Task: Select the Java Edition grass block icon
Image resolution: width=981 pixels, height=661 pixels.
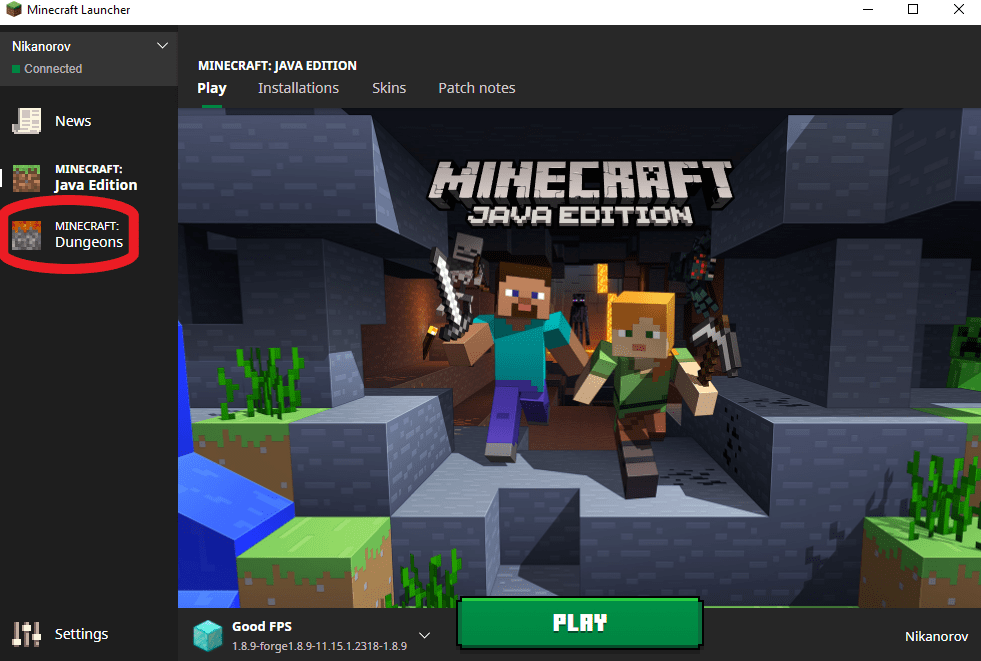Action: click(26, 178)
